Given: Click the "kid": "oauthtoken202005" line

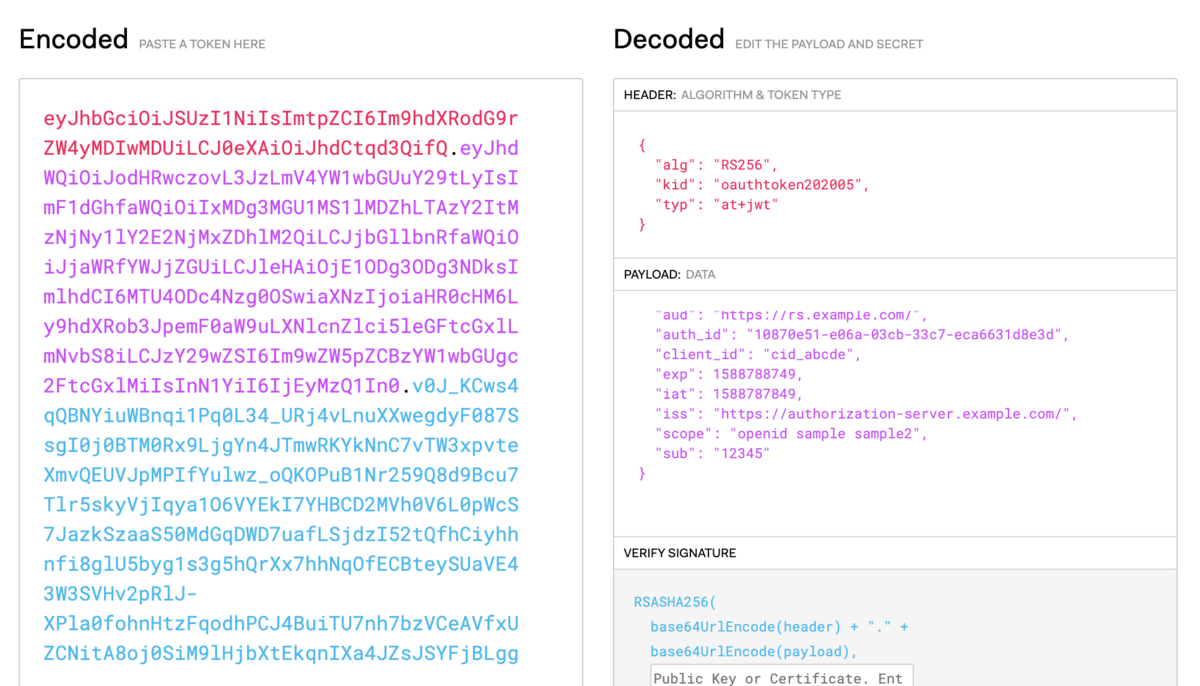Looking at the screenshot, I should pos(762,185).
